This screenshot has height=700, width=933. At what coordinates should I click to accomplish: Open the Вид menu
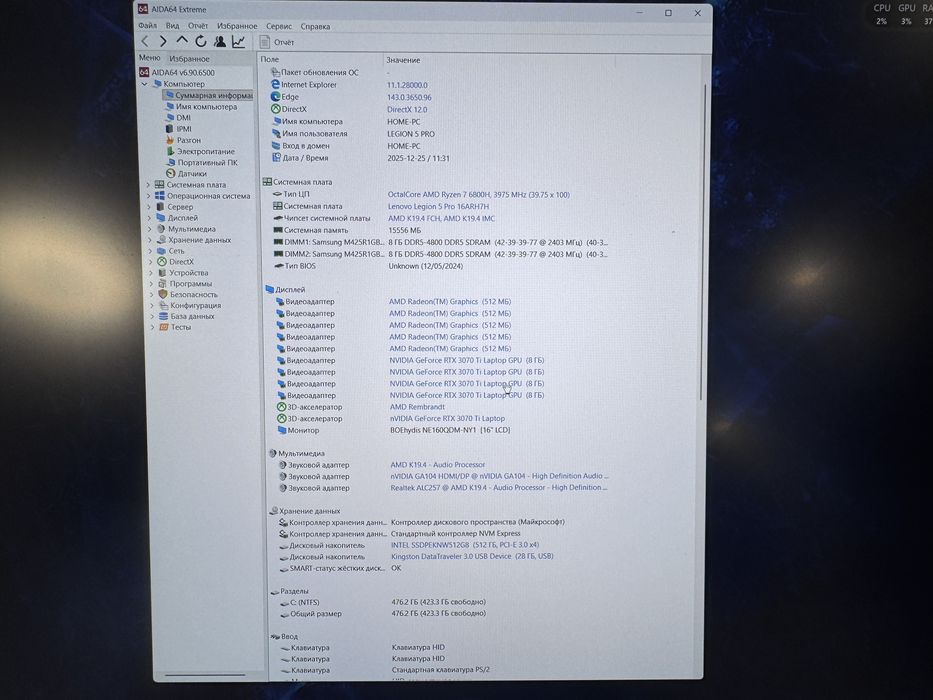tap(173, 26)
